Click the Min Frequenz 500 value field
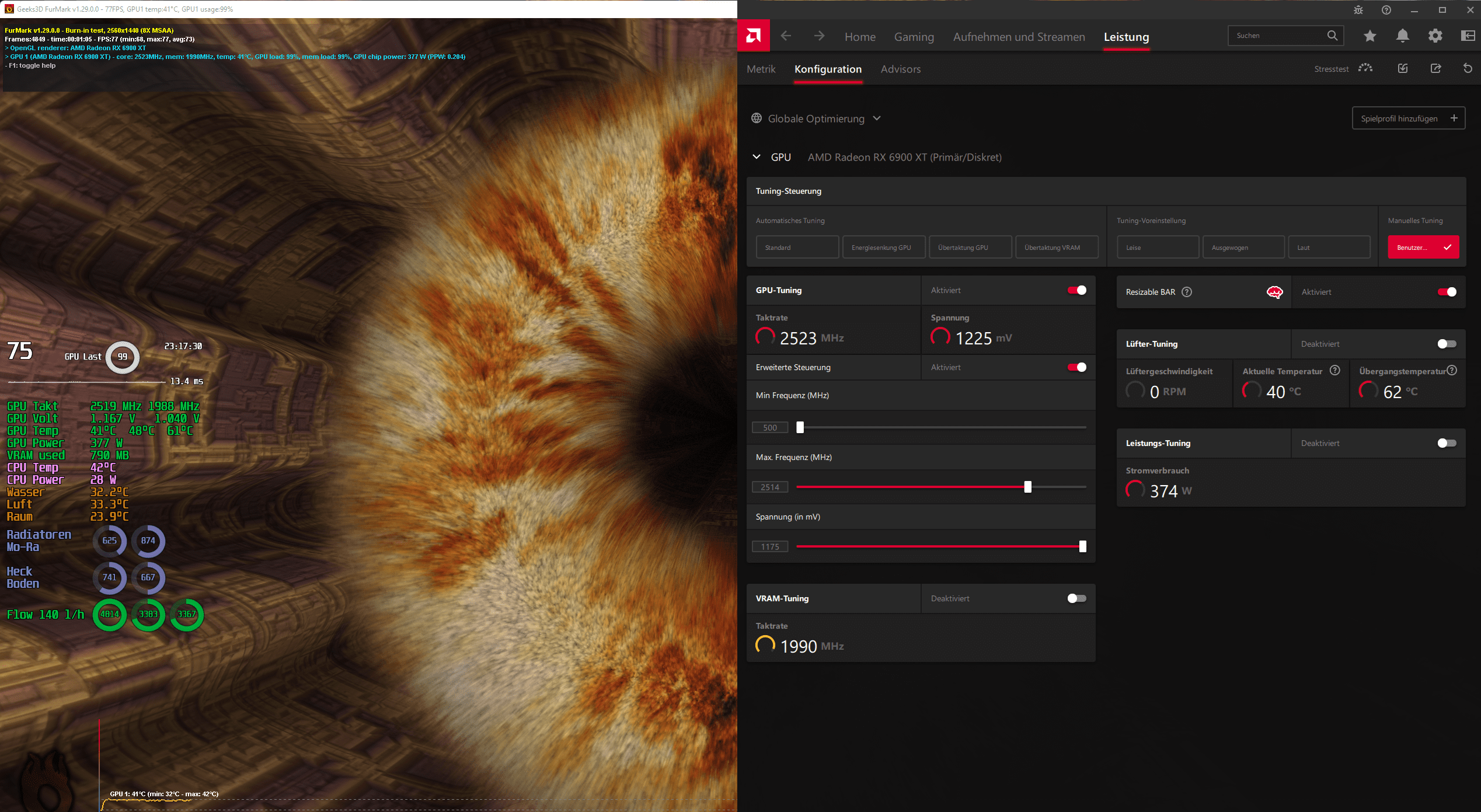The height and width of the screenshot is (812, 1481). coord(770,427)
